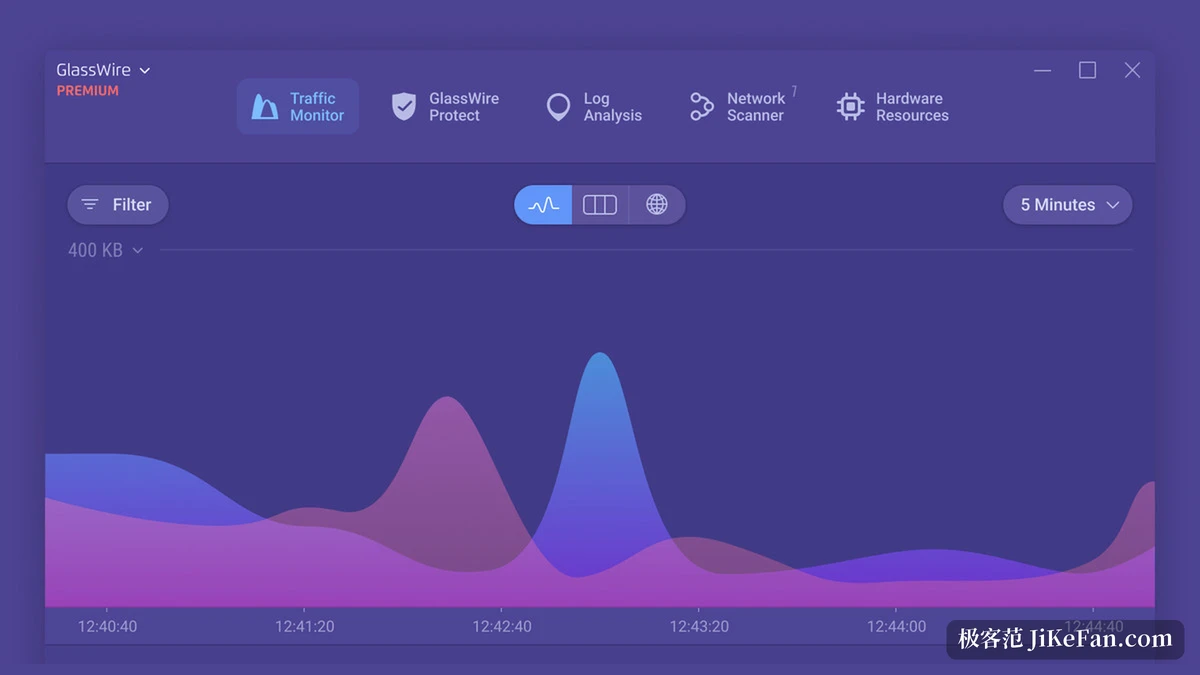Click the 12:41:20 timeline label
The image size is (1200, 675).
click(x=305, y=626)
